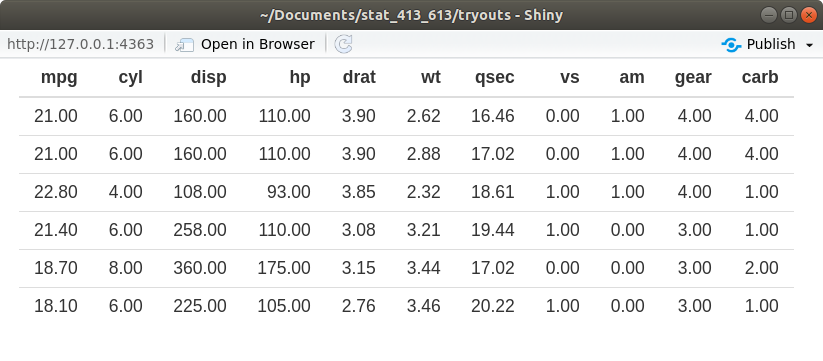This screenshot has width=823, height=361.
Task: Click the window title bar text
Action: (x=412, y=15)
